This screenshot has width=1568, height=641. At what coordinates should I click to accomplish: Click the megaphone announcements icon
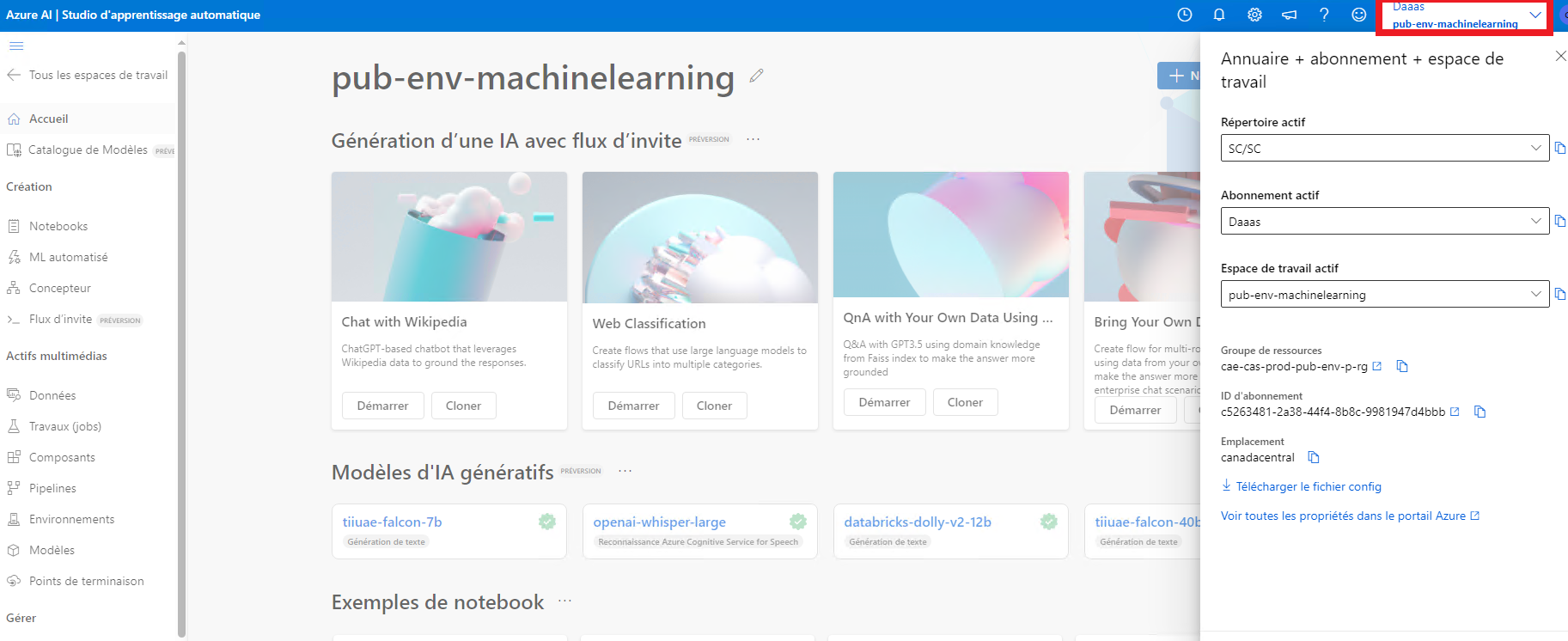tap(1290, 15)
